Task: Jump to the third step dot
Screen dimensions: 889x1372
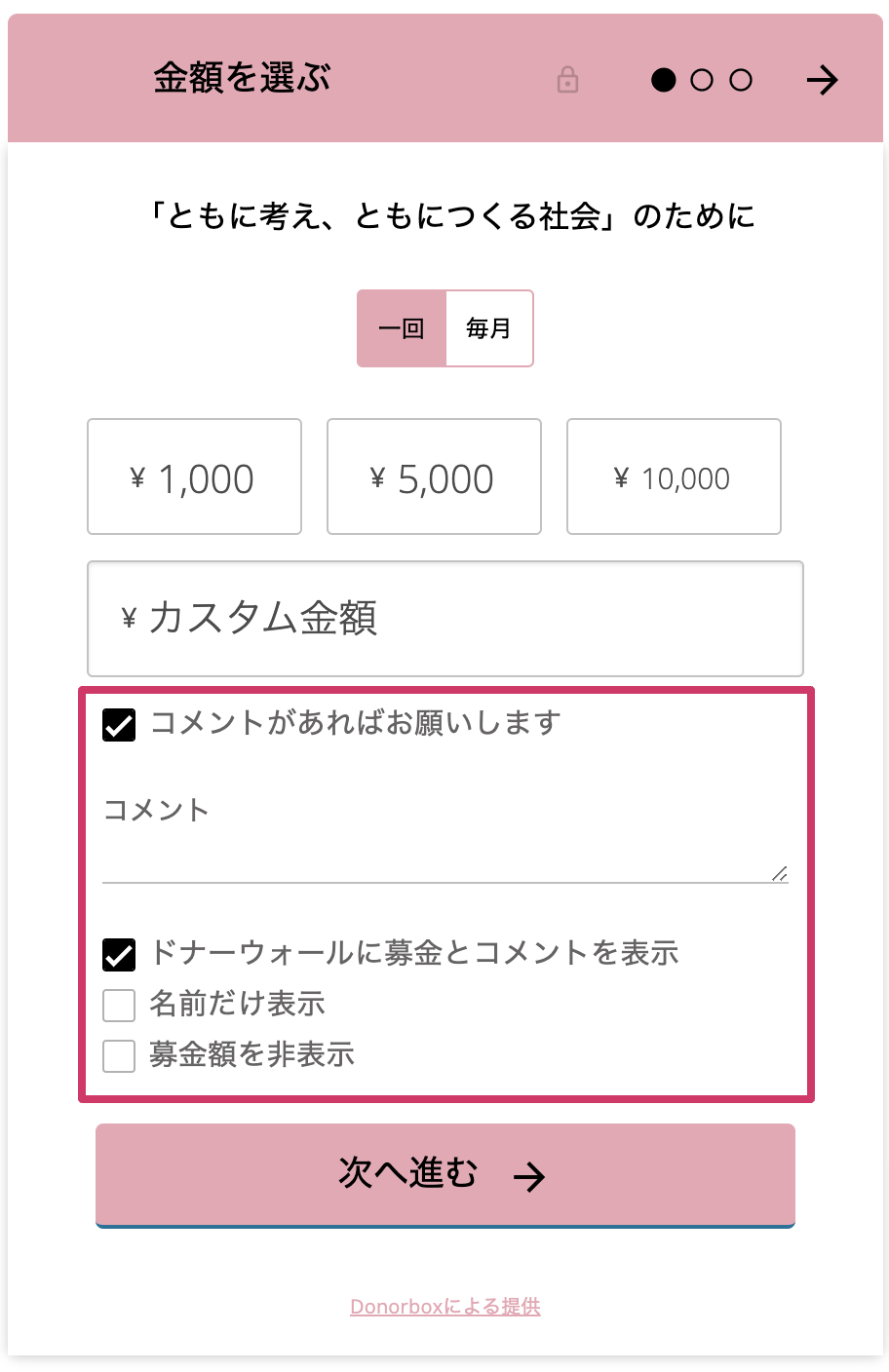Action: pyautogui.click(x=741, y=80)
